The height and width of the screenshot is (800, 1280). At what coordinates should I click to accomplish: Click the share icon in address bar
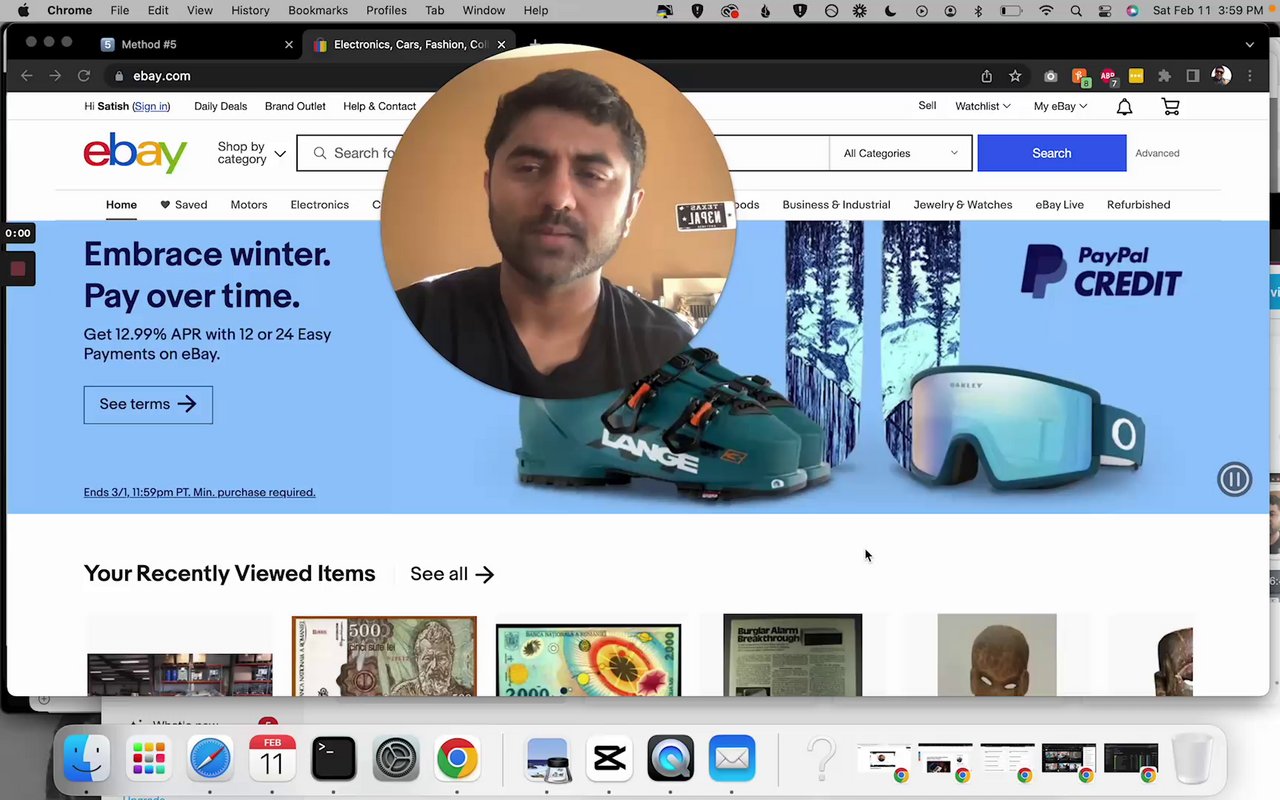987,76
